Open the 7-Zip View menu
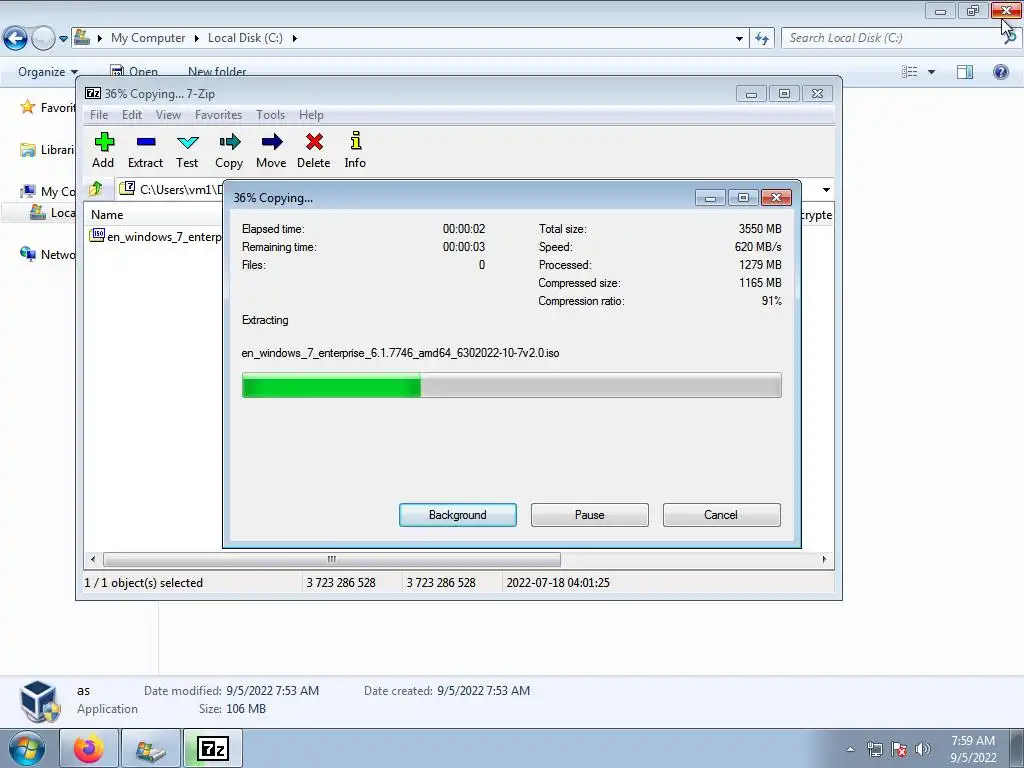Viewport: 1024px width, 768px height. click(x=168, y=115)
